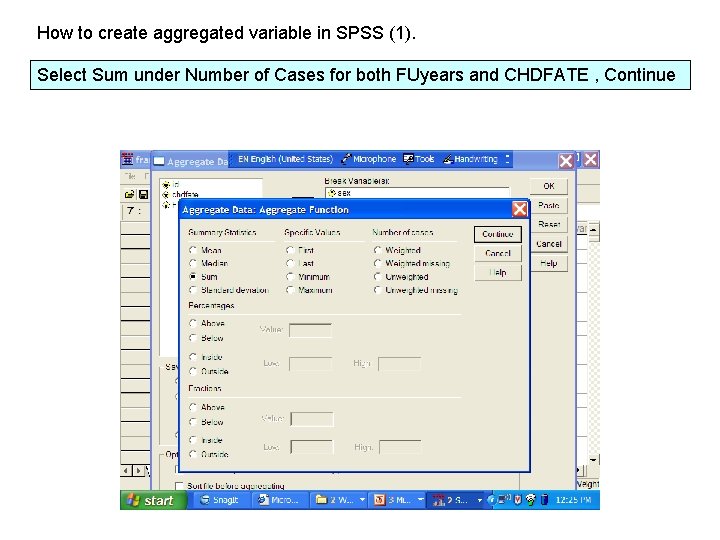Select Fractions Above radio button
The height and width of the screenshot is (540, 720).
point(193,407)
